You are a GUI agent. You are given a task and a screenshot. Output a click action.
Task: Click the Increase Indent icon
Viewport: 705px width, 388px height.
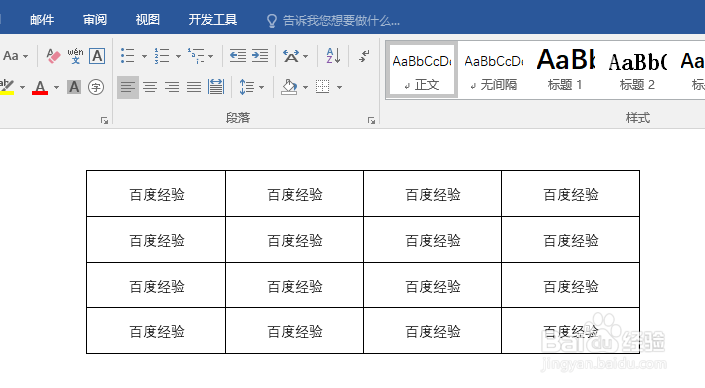point(260,56)
